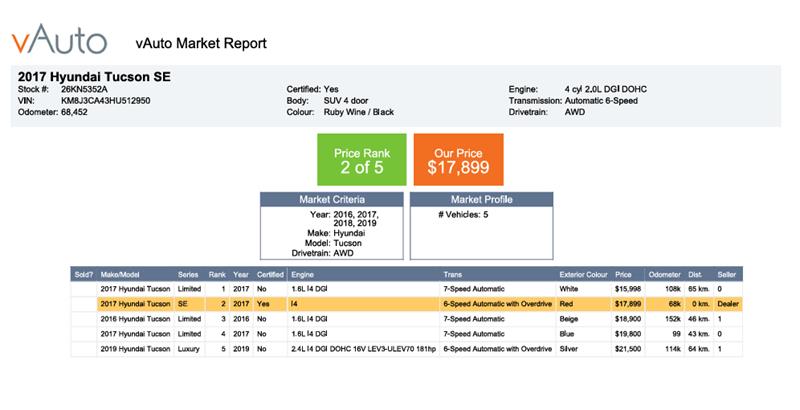The image size is (800, 410).
Task: Click the 43 km distance cell
Action: pos(699,334)
